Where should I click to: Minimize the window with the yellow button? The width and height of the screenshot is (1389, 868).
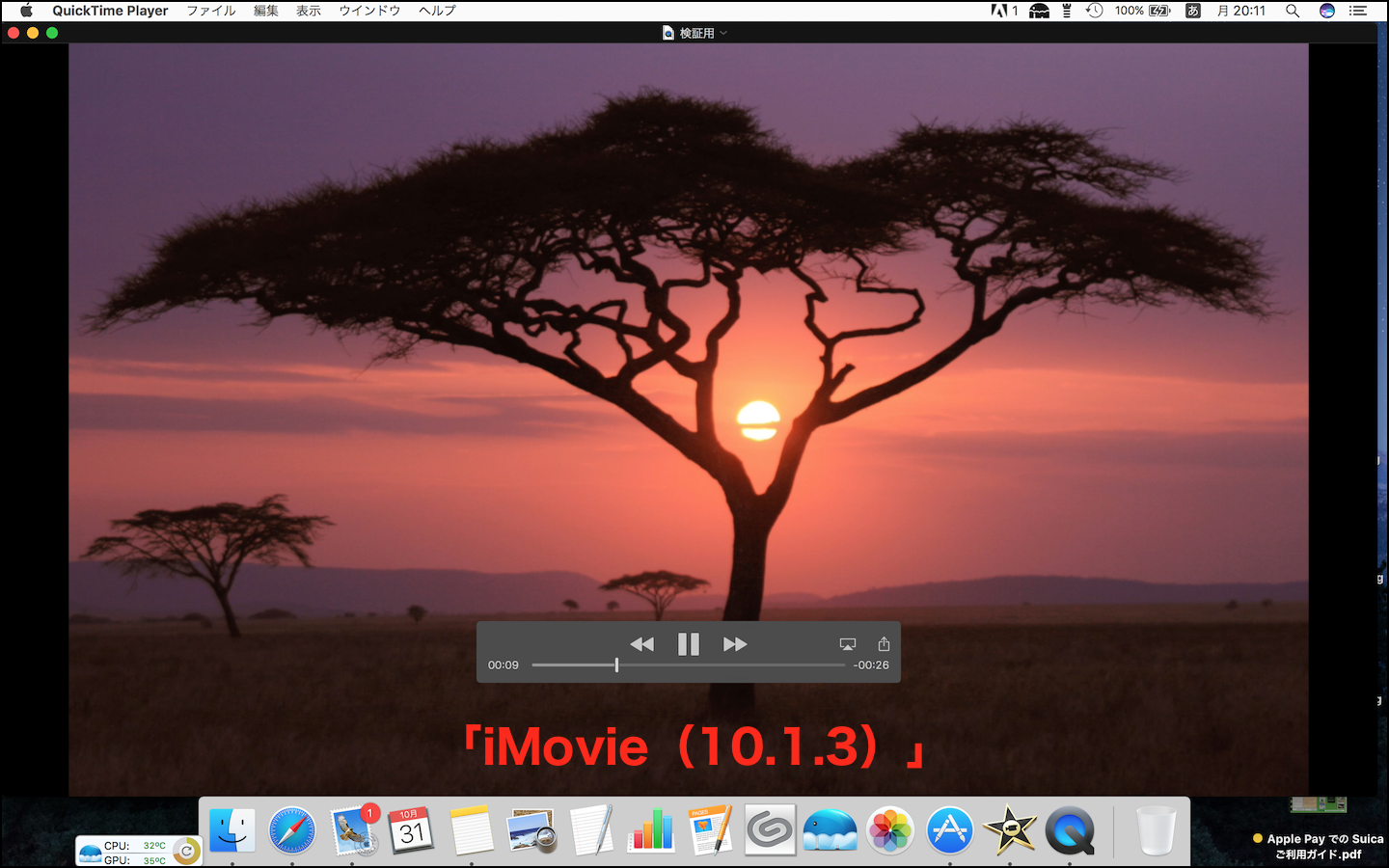(33, 33)
